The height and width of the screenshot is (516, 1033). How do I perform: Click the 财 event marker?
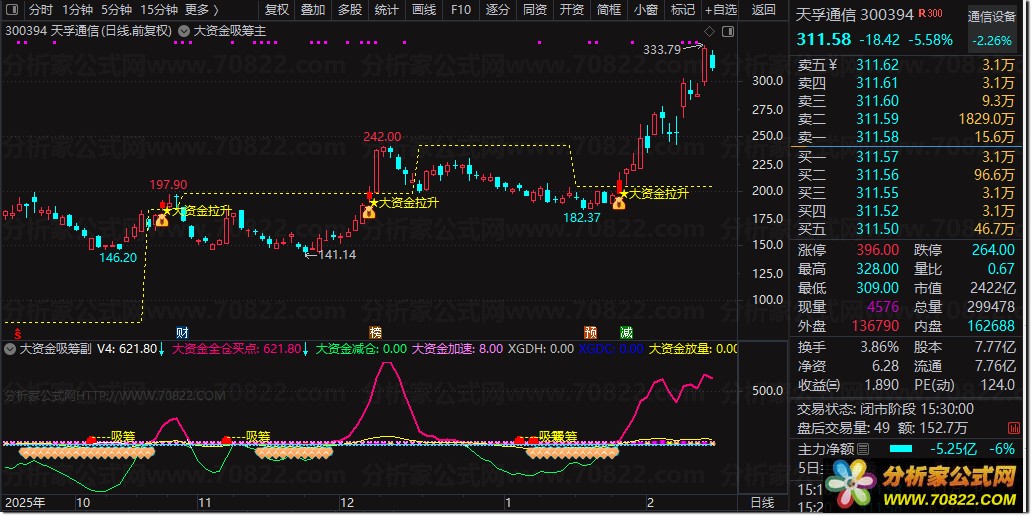tap(182, 332)
